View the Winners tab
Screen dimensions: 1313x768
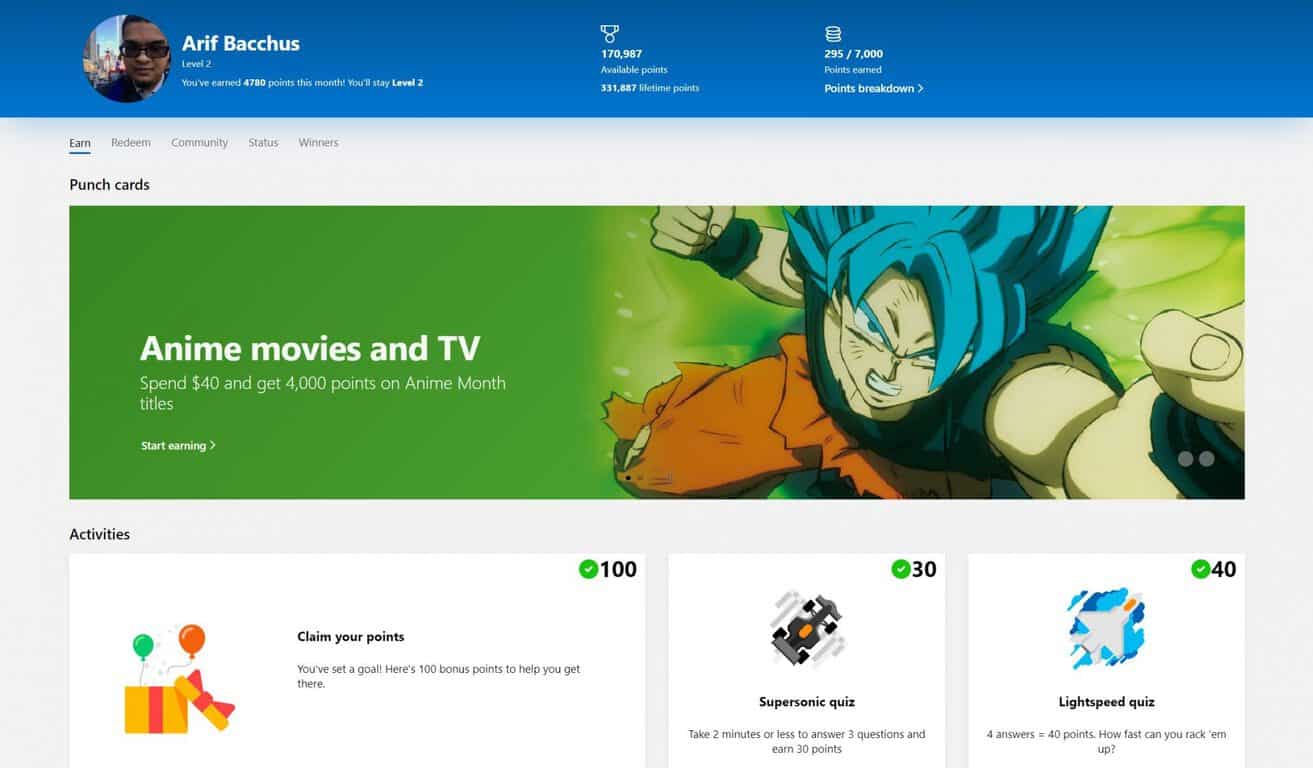318,143
